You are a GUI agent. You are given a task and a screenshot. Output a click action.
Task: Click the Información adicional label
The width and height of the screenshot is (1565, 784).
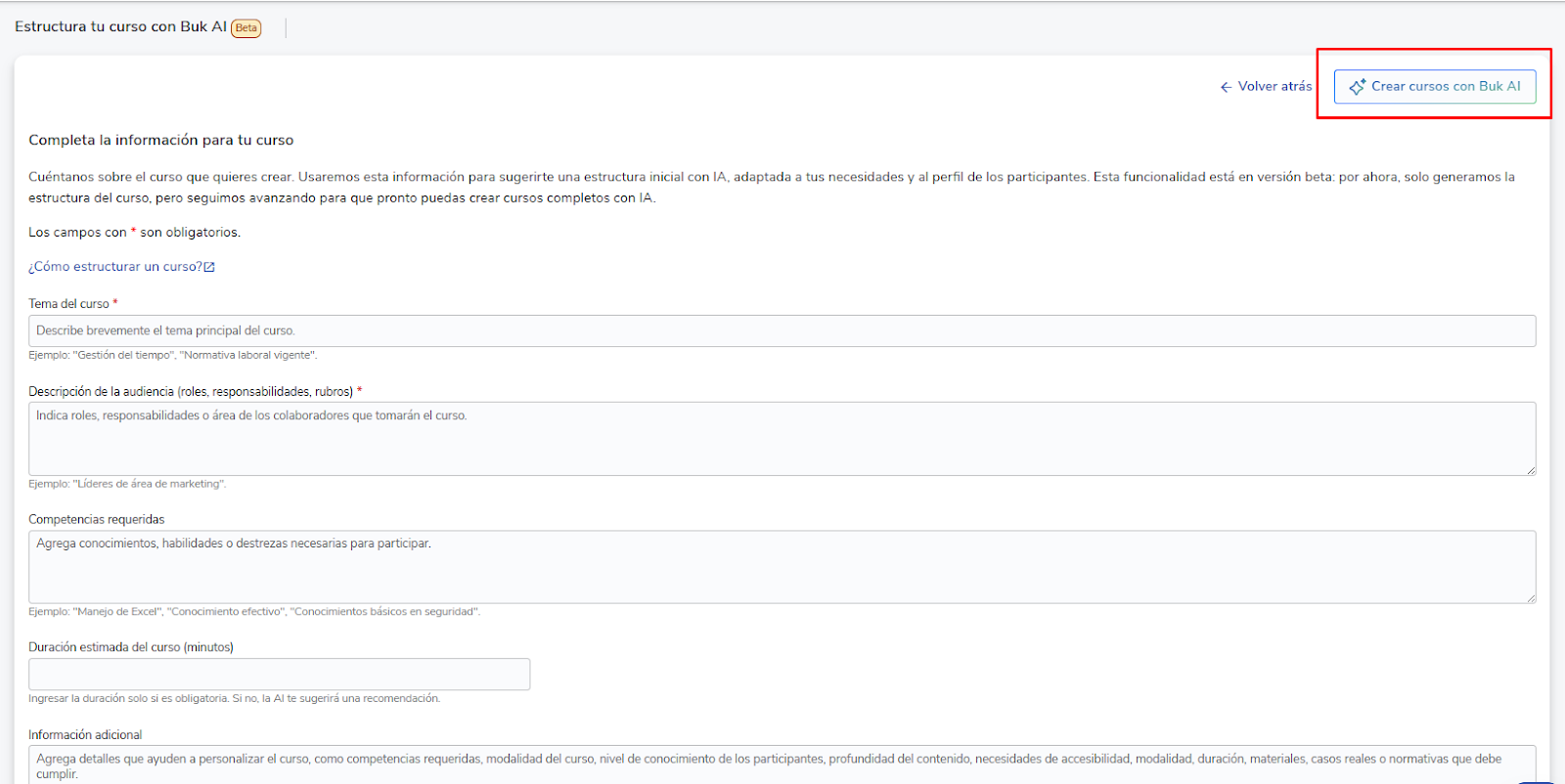pyautogui.click(x=85, y=735)
